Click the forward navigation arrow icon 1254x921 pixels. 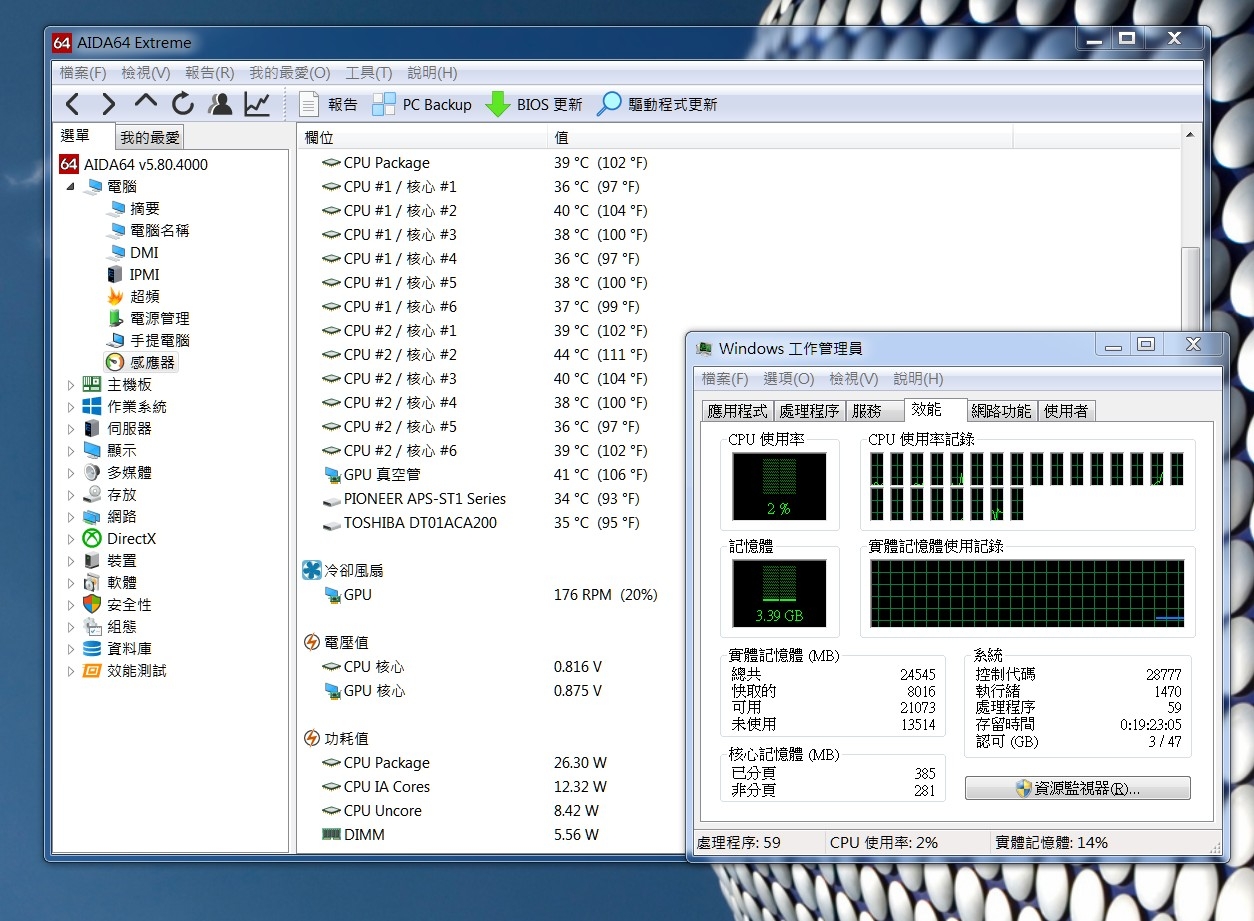(x=108, y=104)
